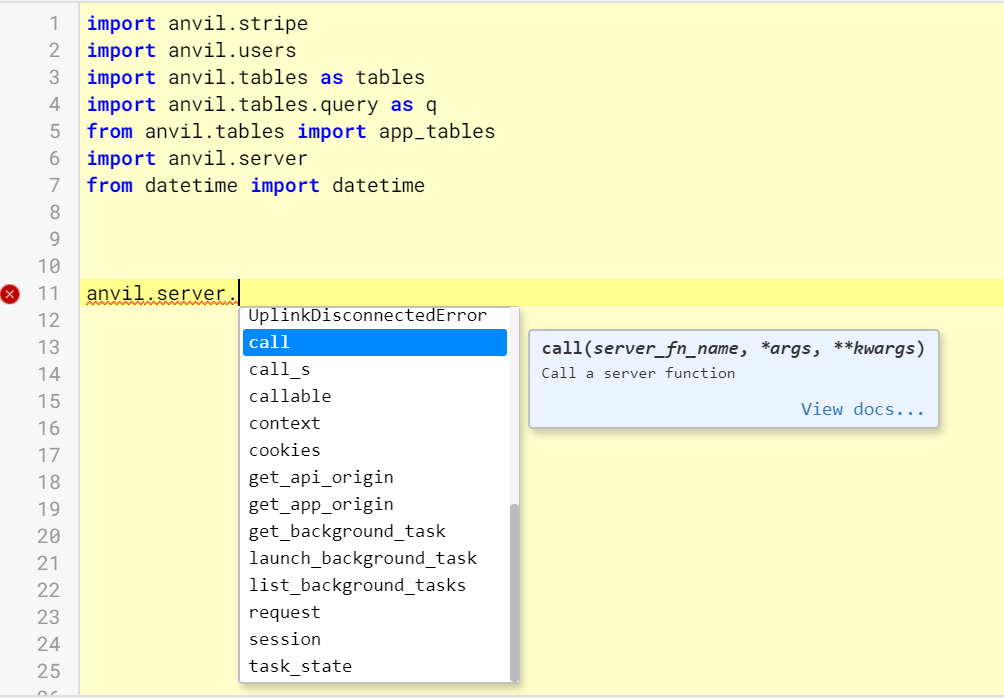
Task: Select 'UplinkDisconnectedError' at top of list
Action: (367, 317)
